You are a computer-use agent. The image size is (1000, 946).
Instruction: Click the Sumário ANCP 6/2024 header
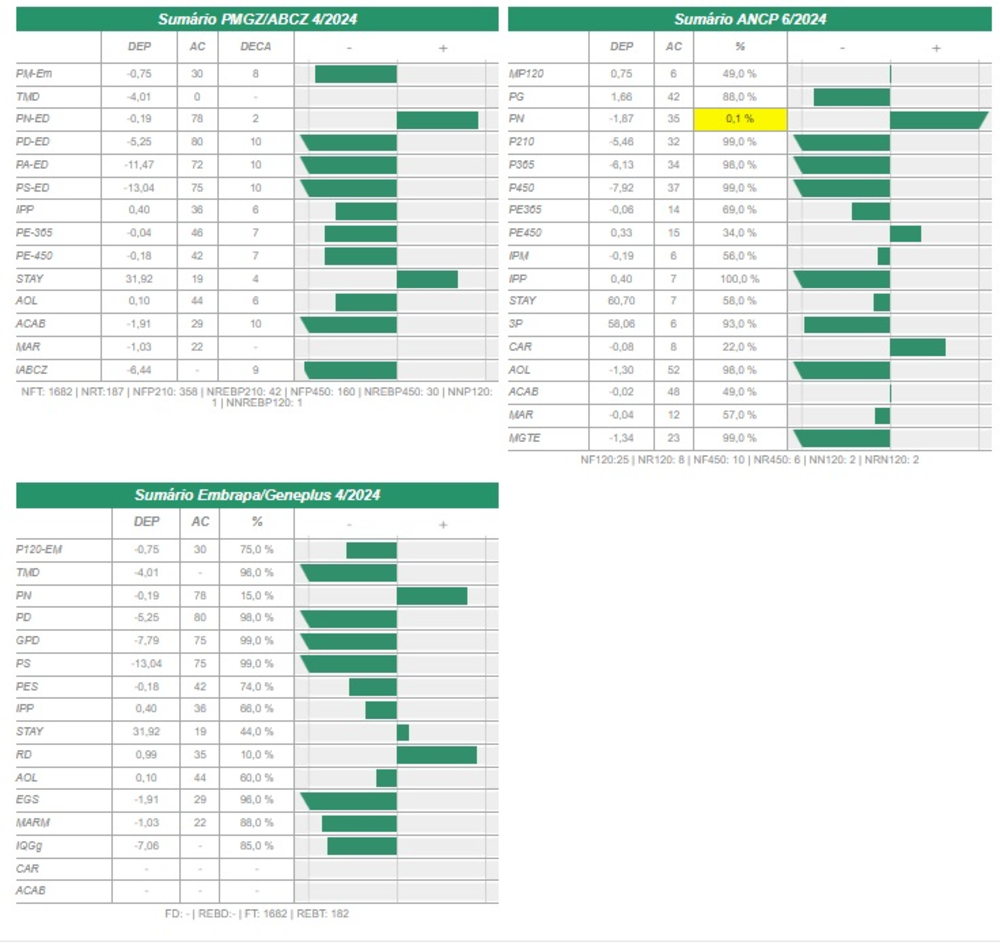point(749,19)
